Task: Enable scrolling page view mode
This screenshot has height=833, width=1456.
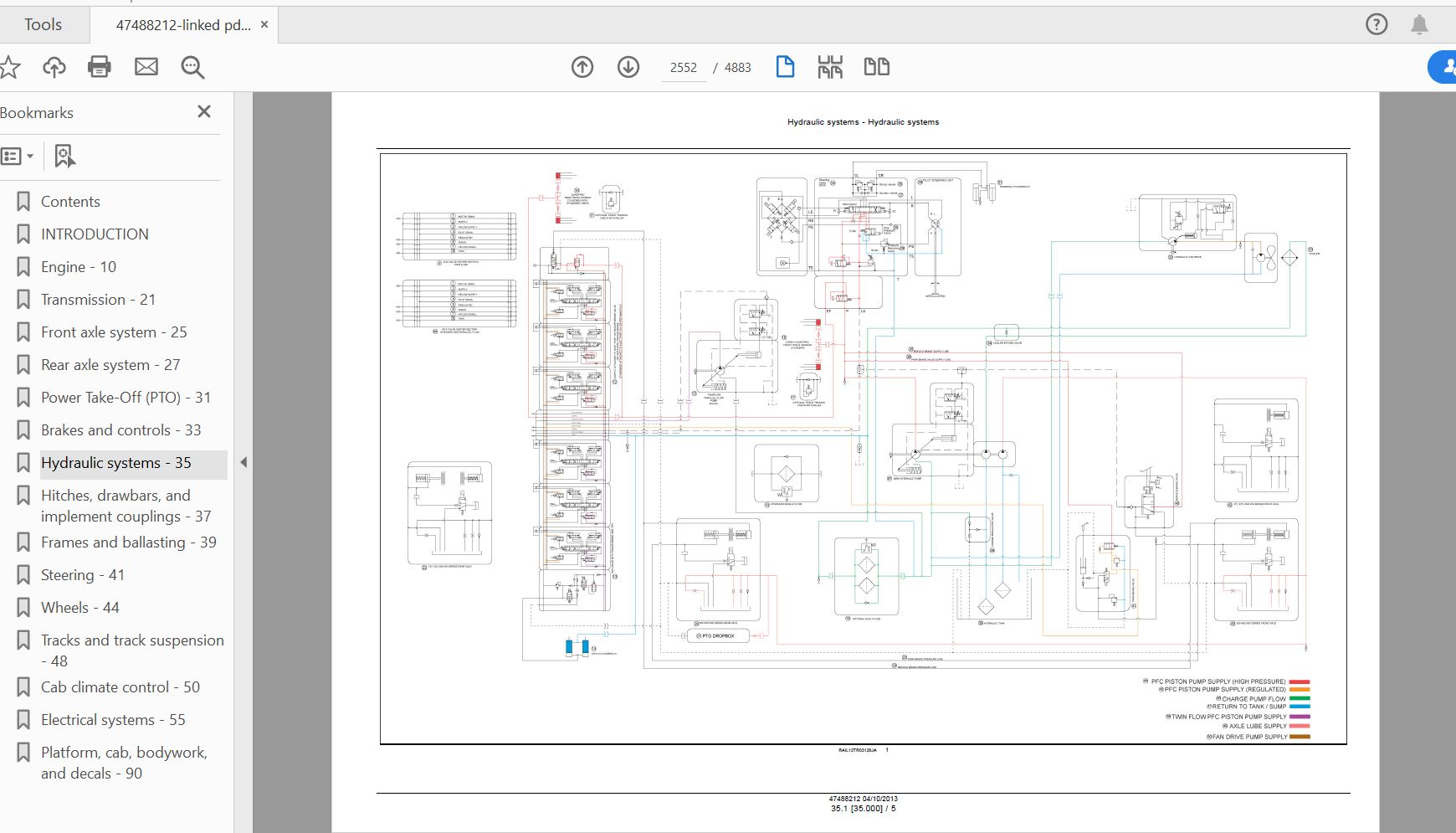Action: point(830,67)
